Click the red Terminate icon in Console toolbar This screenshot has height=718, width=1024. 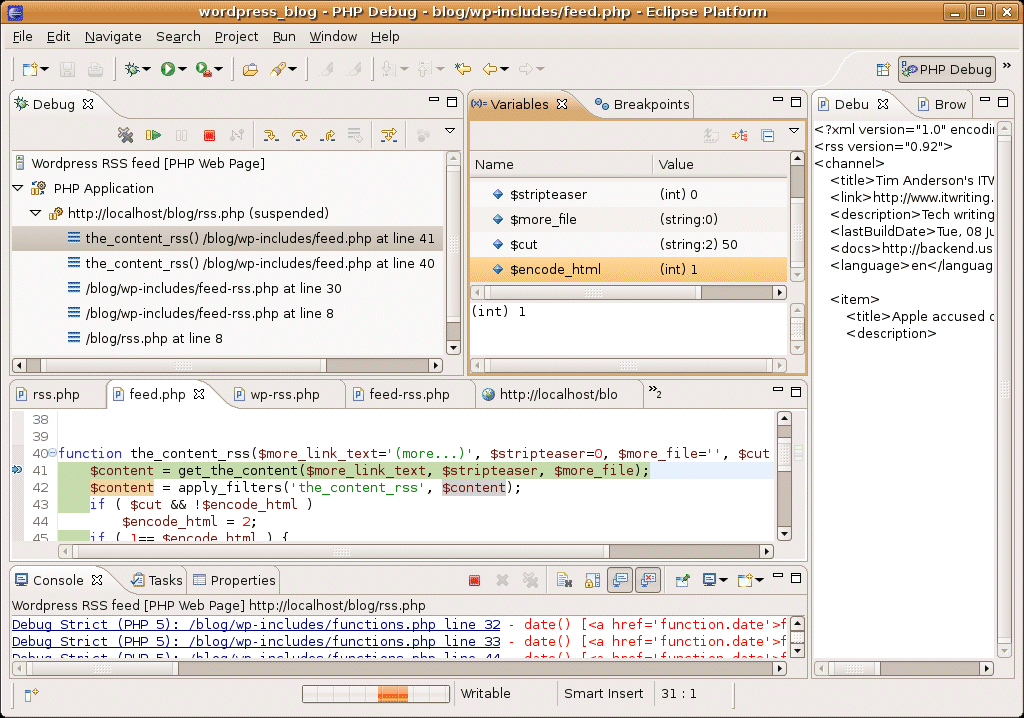click(x=475, y=580)
